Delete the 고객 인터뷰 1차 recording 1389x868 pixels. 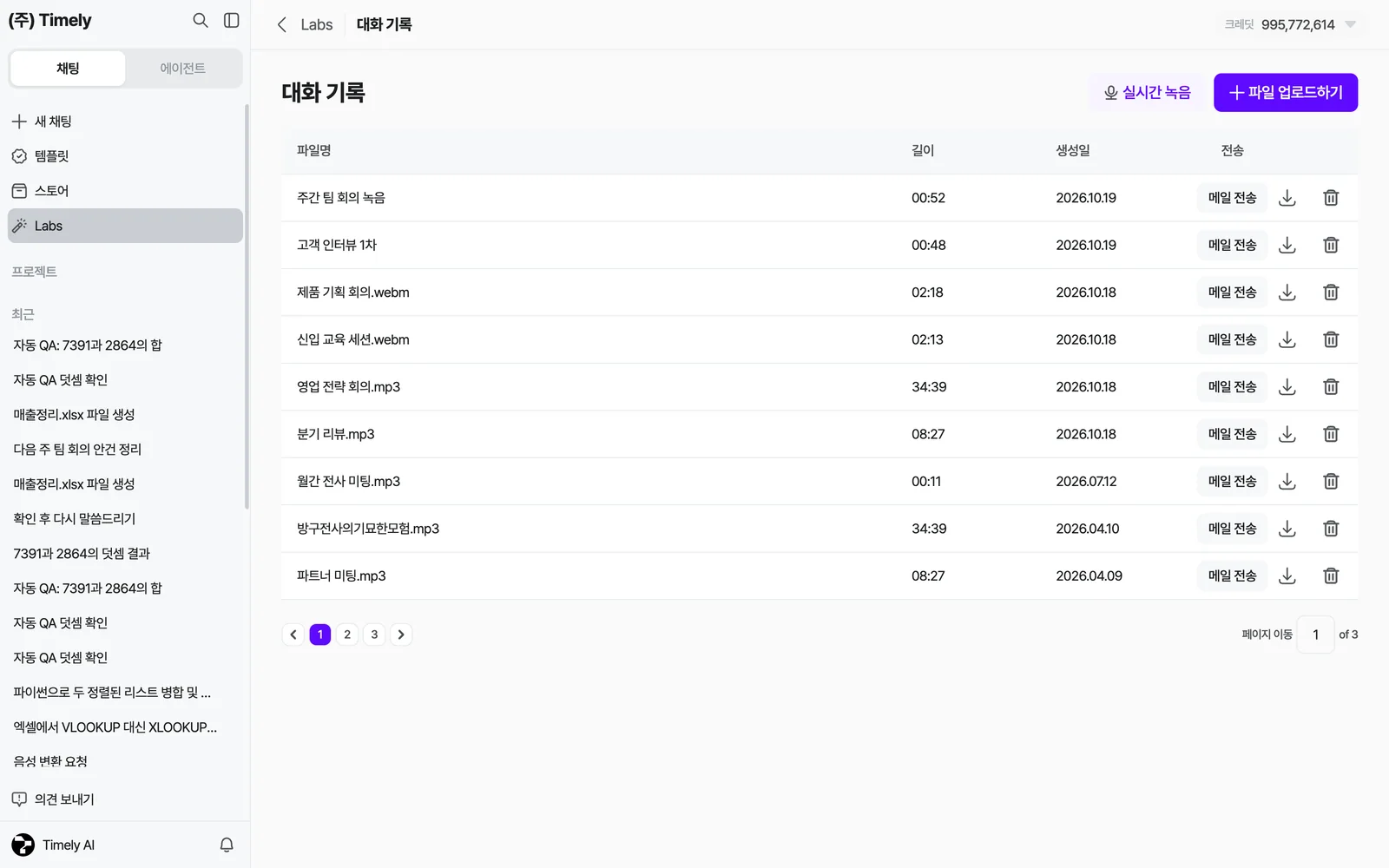(1331, 245)
